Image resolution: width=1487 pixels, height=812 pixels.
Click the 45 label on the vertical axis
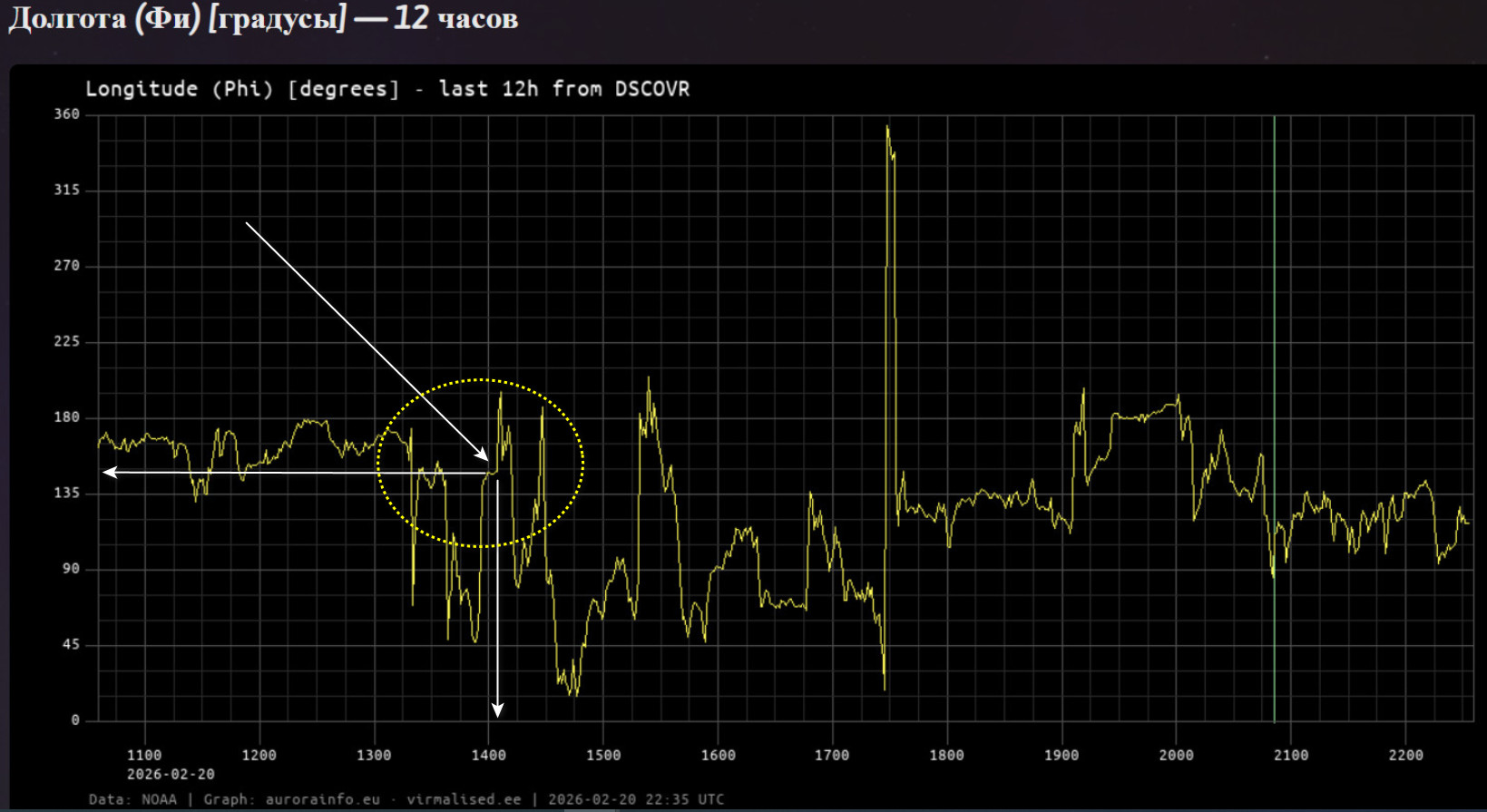coord(70,645)
